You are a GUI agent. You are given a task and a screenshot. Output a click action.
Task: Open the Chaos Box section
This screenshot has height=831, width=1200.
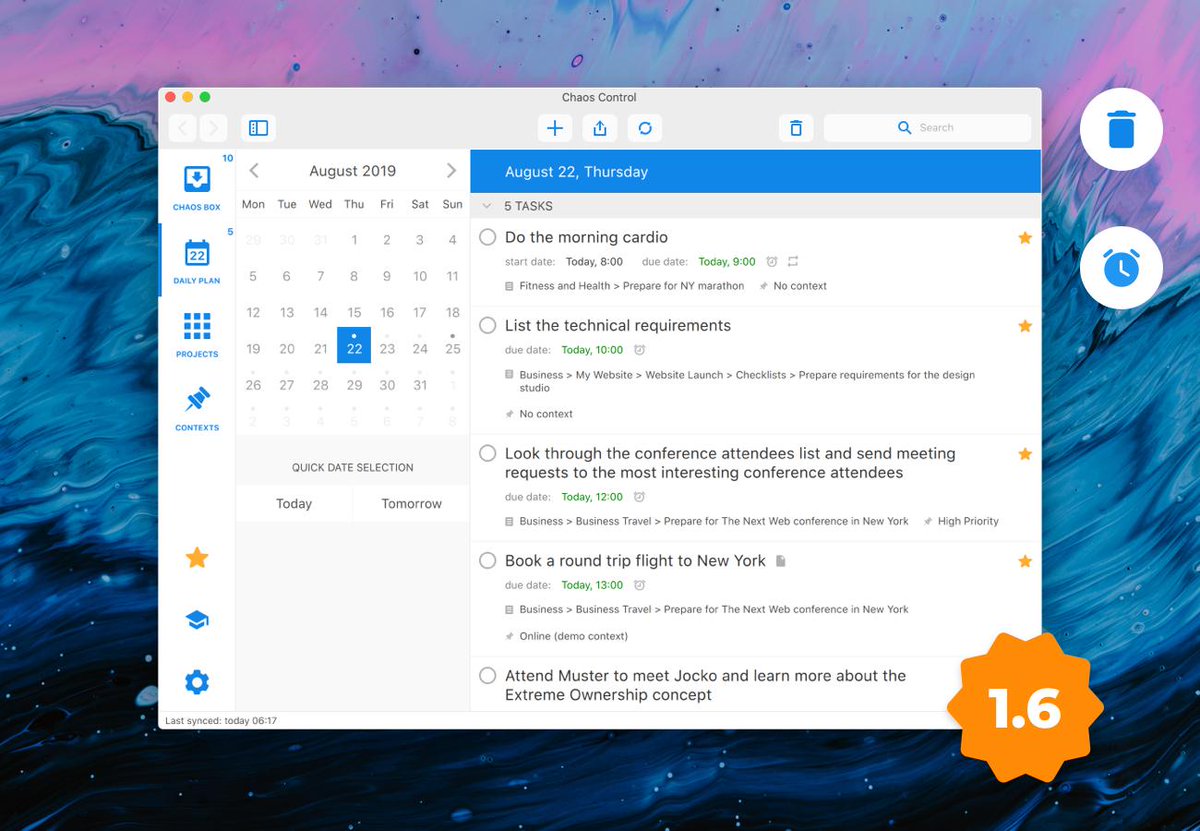click(x=197, y=187)
